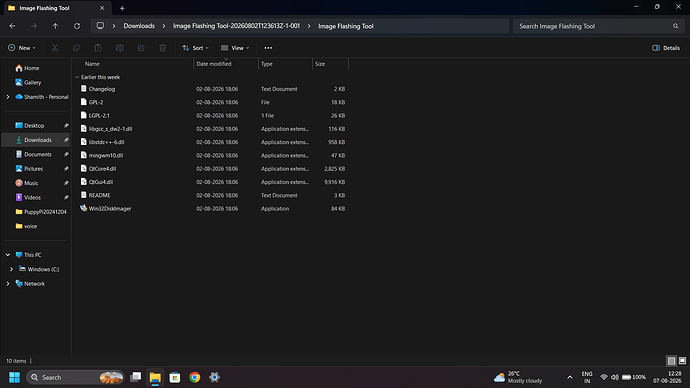Refresh the current folder view

tap(77, 26)
